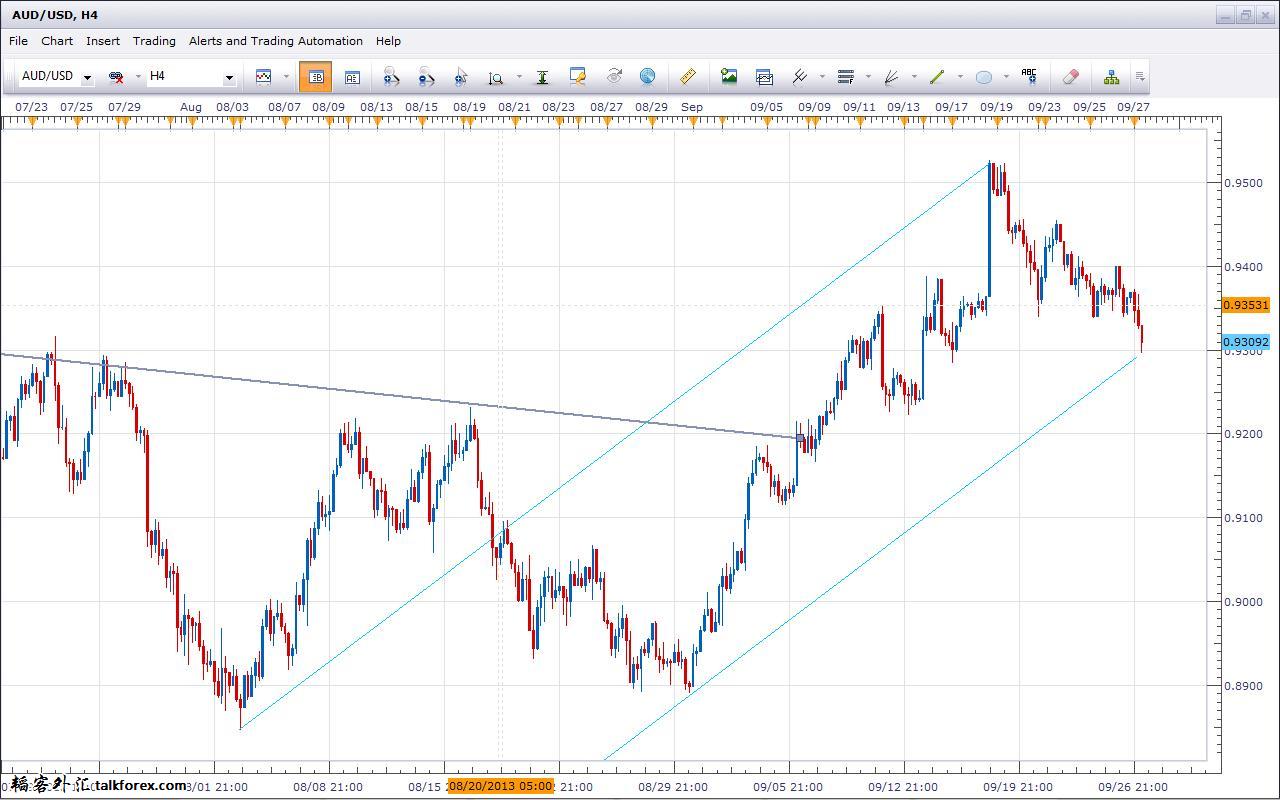Click the blue 0.93092 price label
This screenshot has width=1280, height=800.
click(x=1246, y=342)
